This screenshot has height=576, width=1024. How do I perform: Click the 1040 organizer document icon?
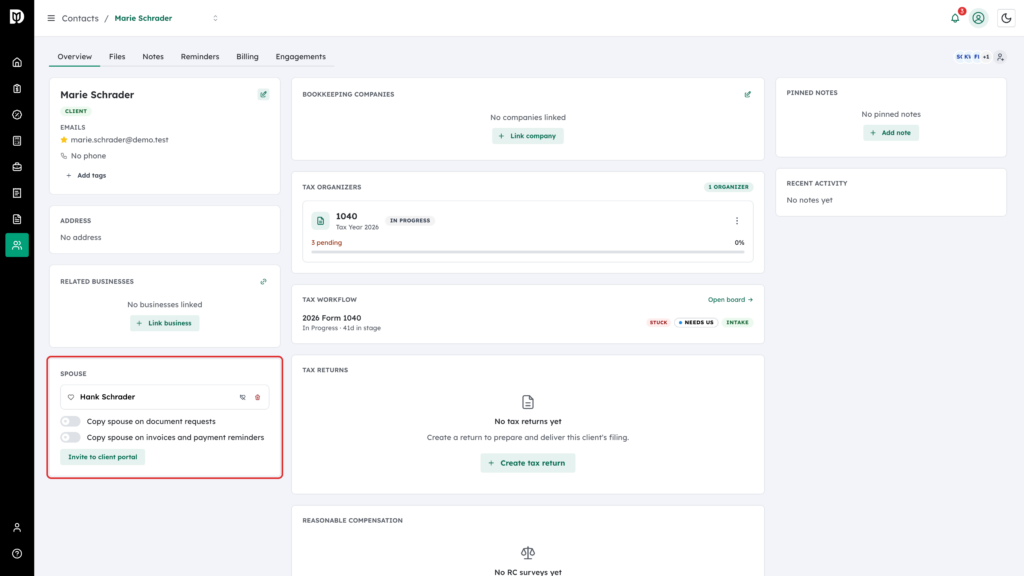tap(321, 221)
